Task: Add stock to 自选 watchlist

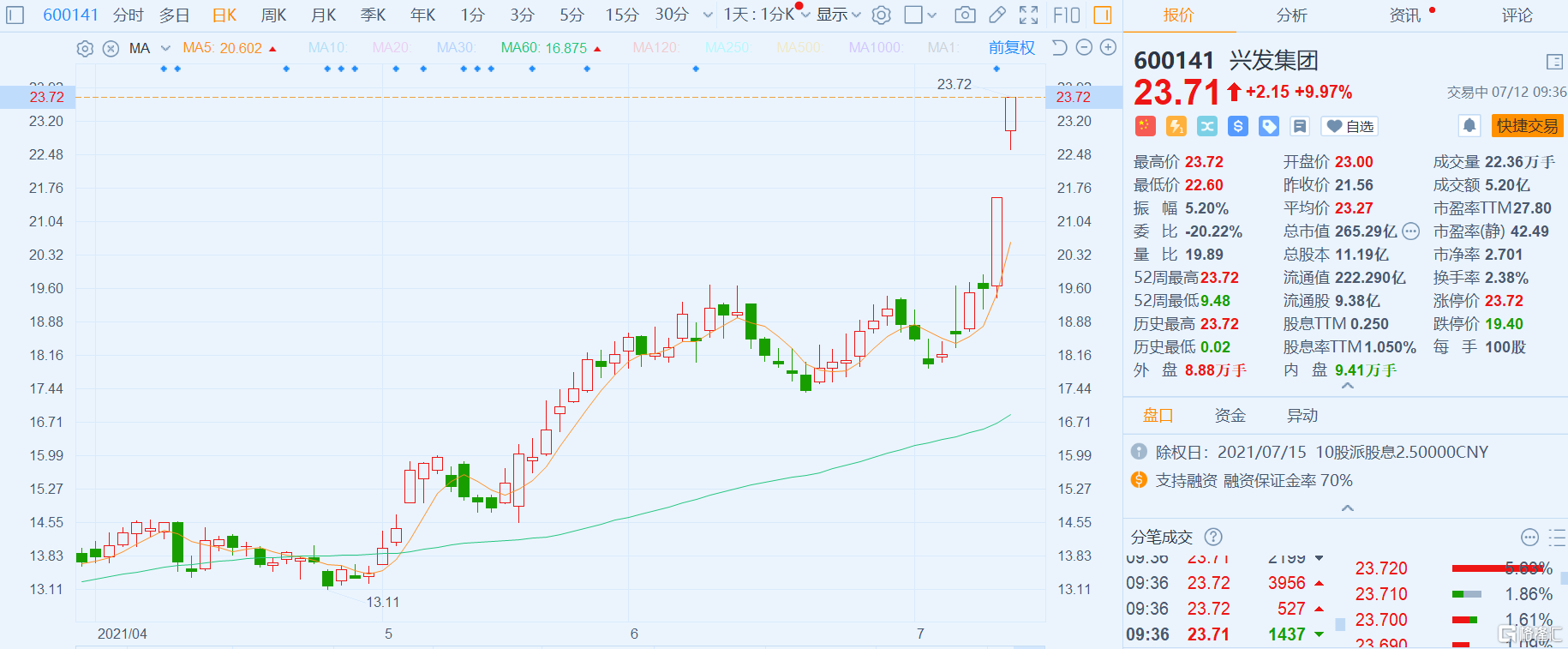Action: pos(1350,127)
